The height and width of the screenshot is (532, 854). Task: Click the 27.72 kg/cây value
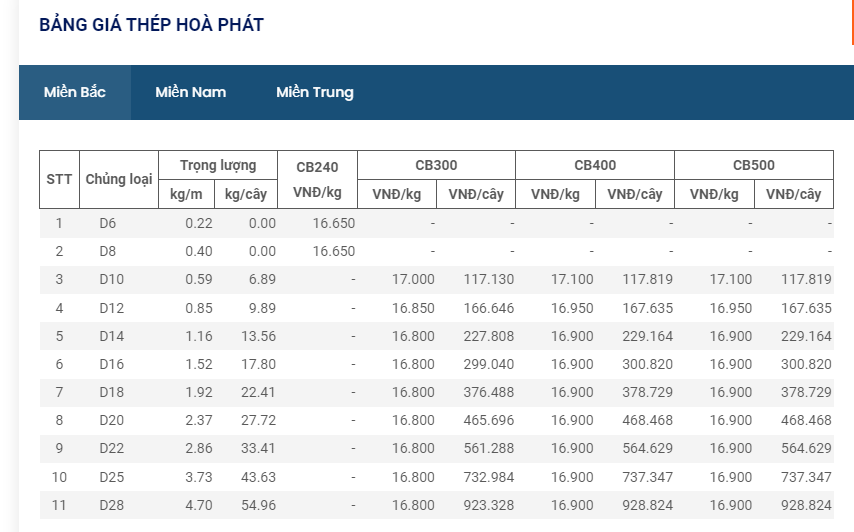pyautogui.click(x=258, y=420)
